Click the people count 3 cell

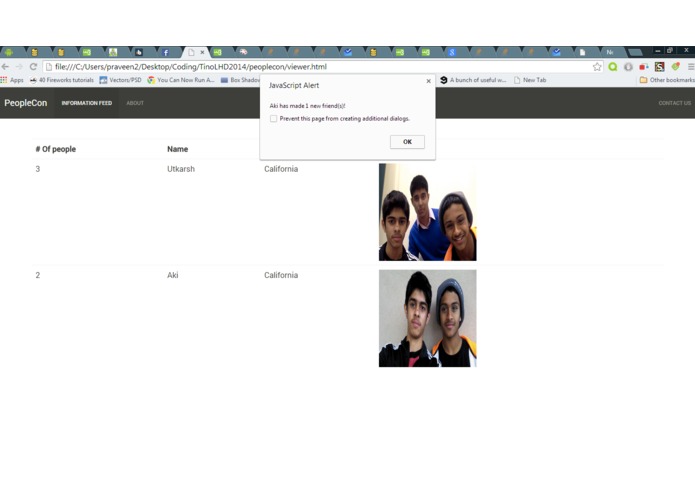click(38, 169)
